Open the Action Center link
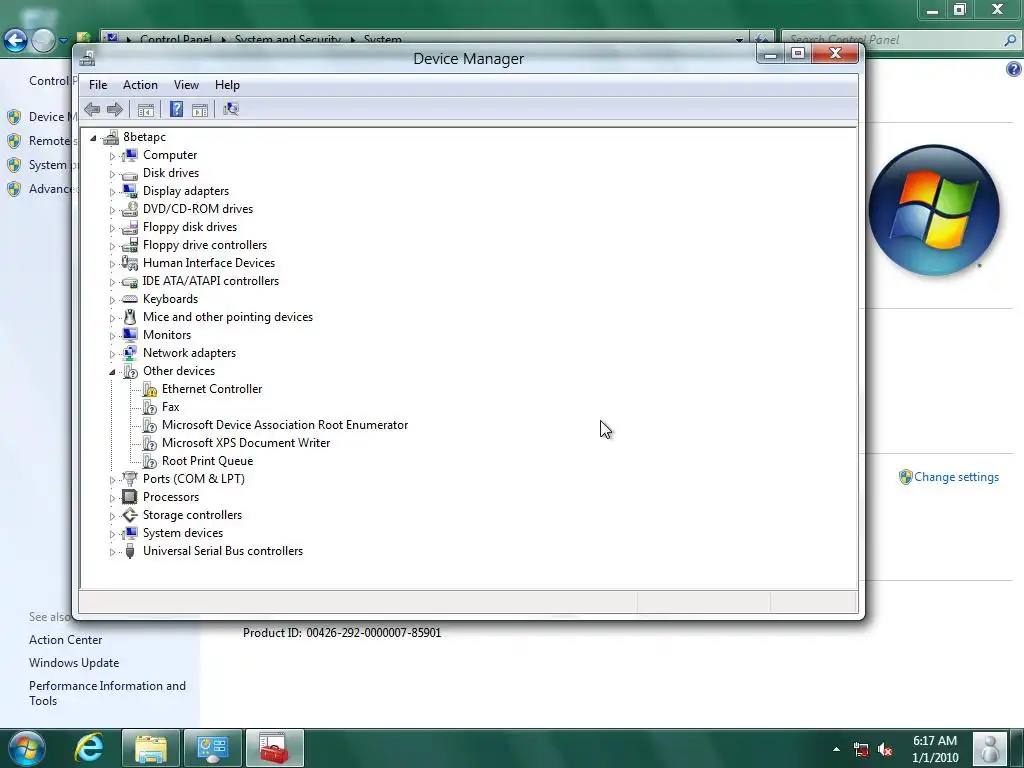This screenshot has width=1024, height=768. [65, 640]
